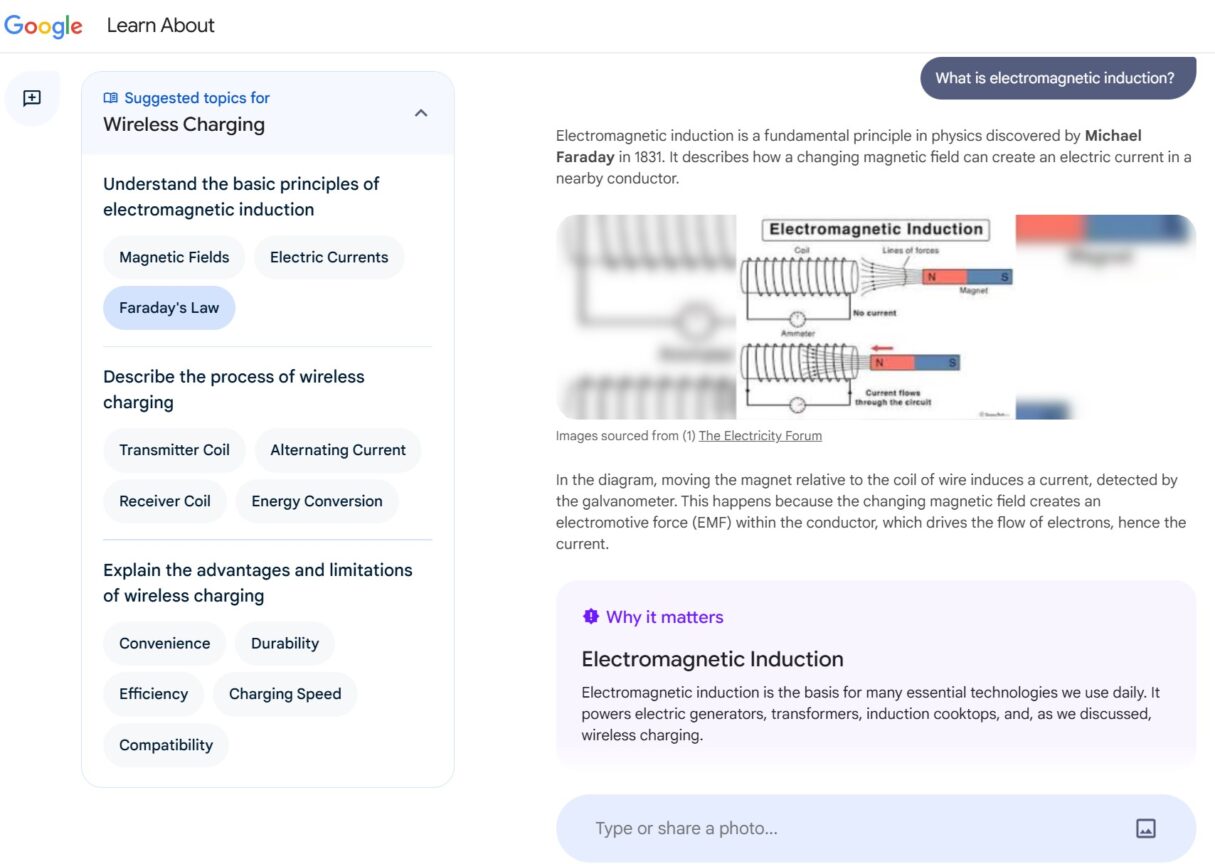1215x864 pixels.
Task: Select the Alternating Current topic chip
Action: [337, 450]
